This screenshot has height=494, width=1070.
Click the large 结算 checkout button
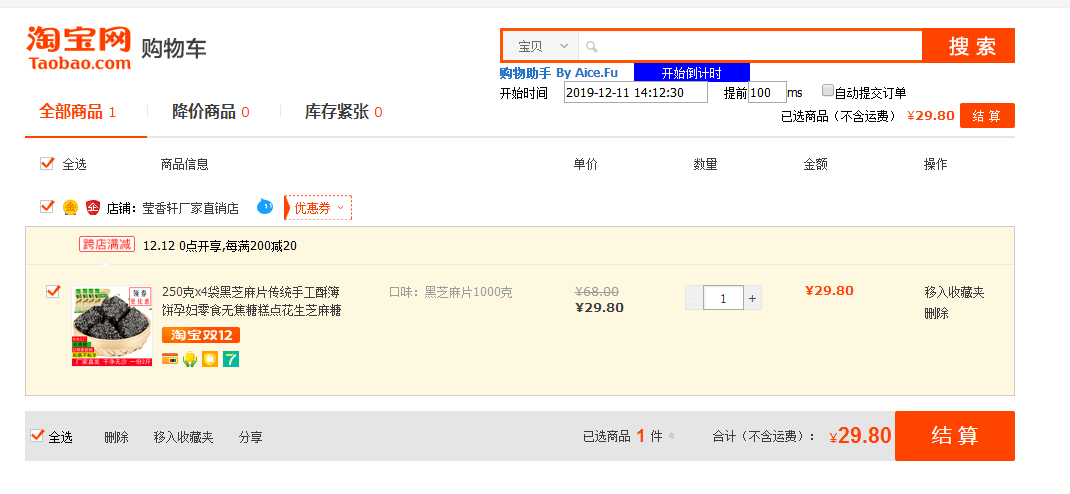pyautogui.click(x=955, y=436)
